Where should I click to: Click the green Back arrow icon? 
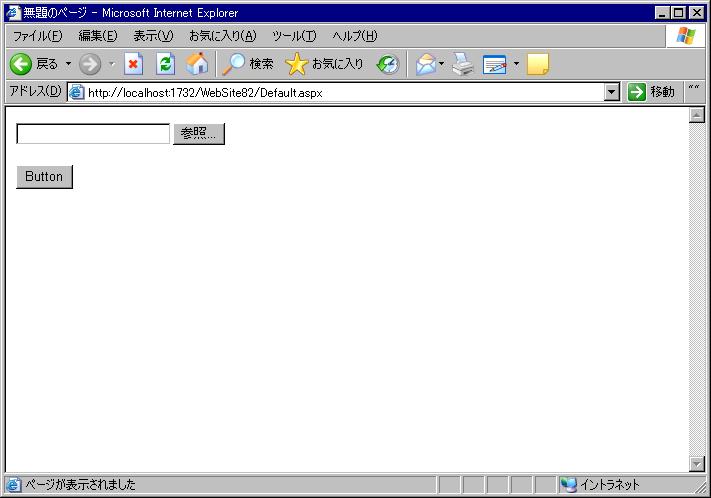coord(21,64)
